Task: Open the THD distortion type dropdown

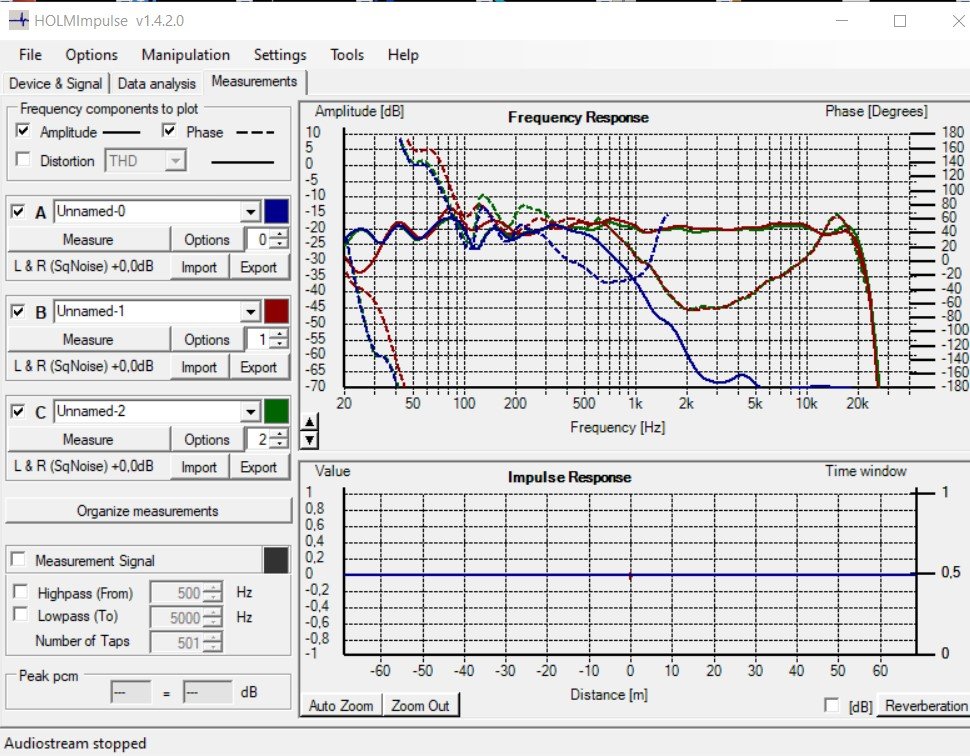Action: [176, 160]
